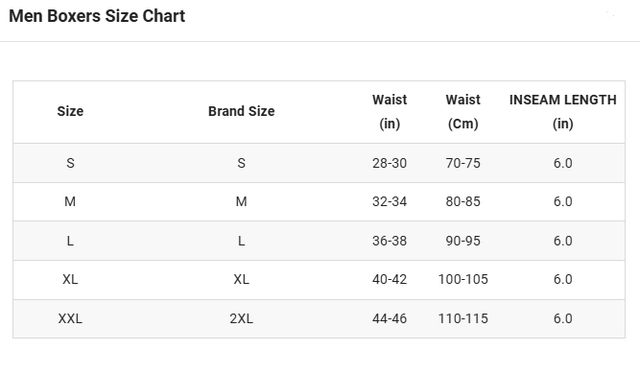Screen dimensions: 640x370
Task: Click the Waist (in) column header
Action: coord(389,112)
